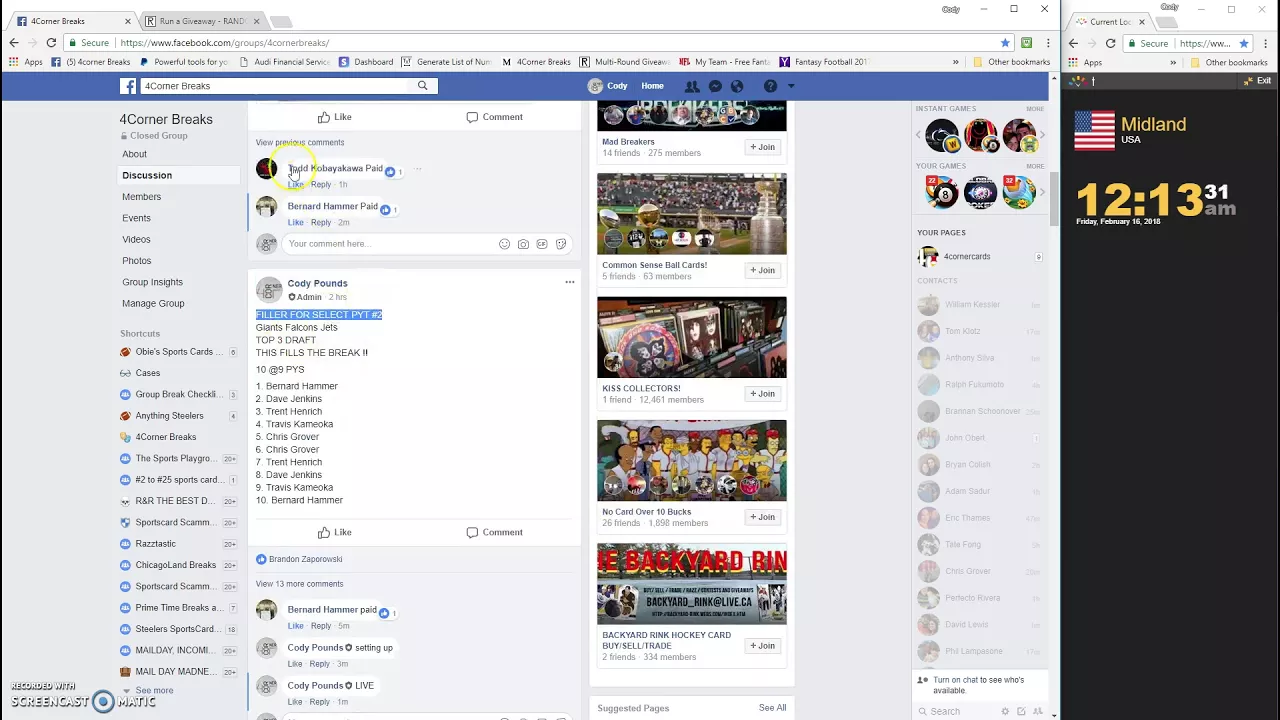This screenshot has width=1280, height=720.
Task: Open Group Insights
Action: pyautogui.click(x=152, y=282)
